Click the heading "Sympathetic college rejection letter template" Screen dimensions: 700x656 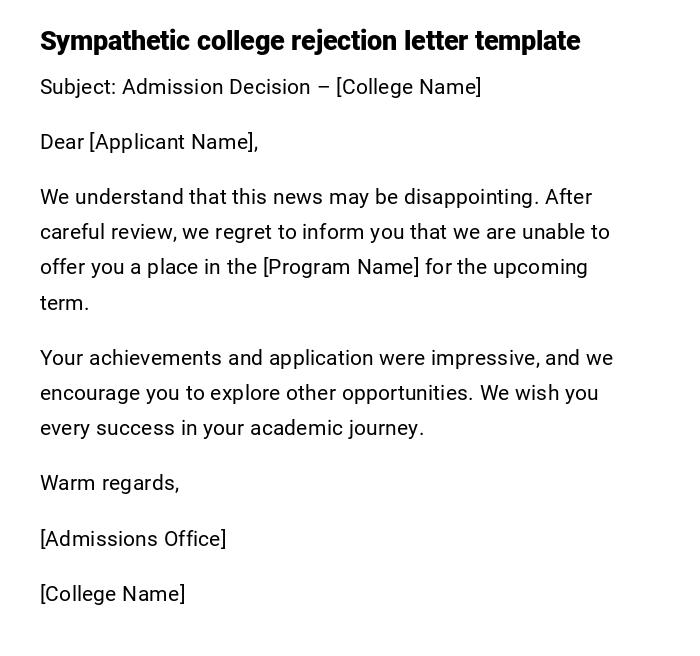point(310,41)
